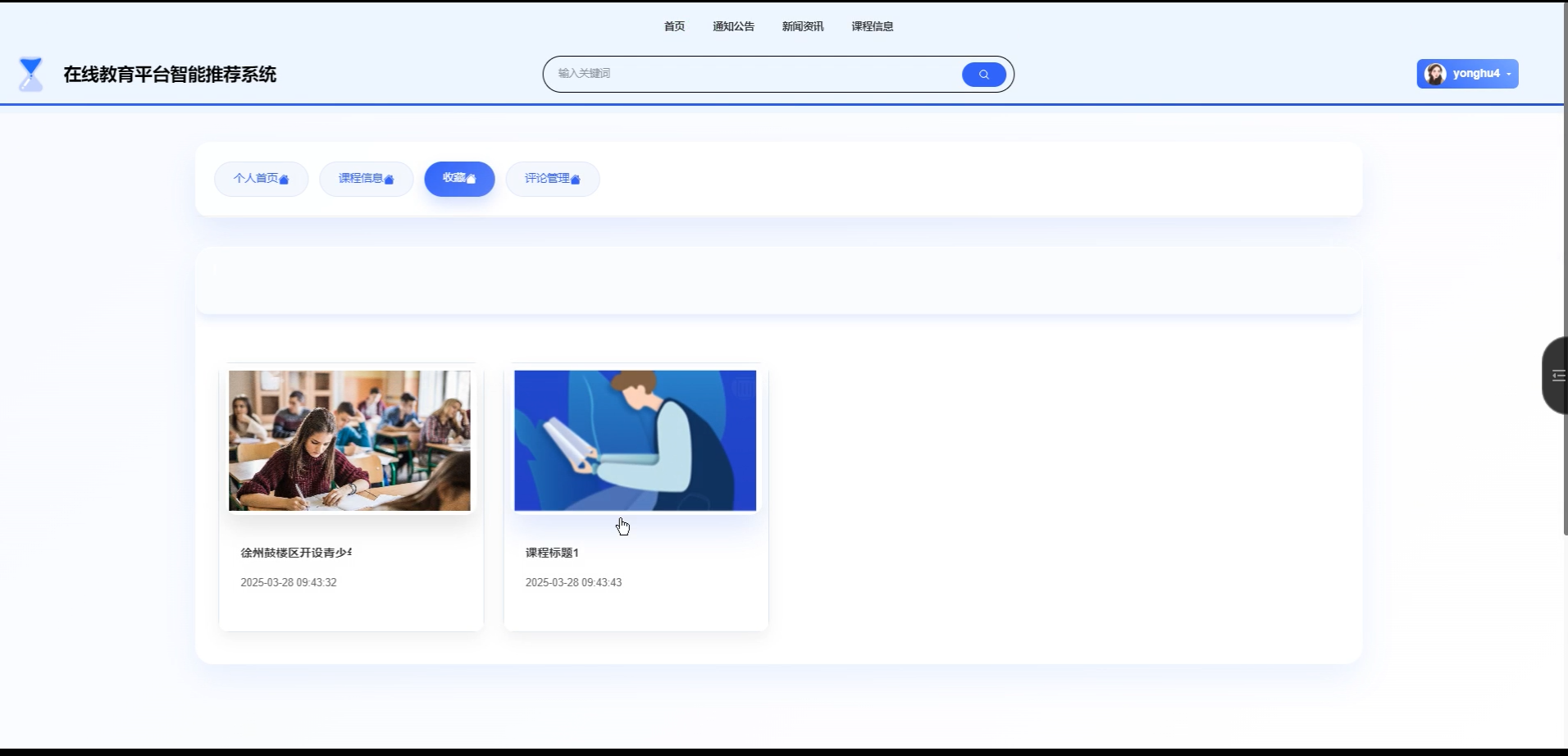Open the side drawer menu icon
This screenshot has height=756, width=1568.
coord(1558,376)
